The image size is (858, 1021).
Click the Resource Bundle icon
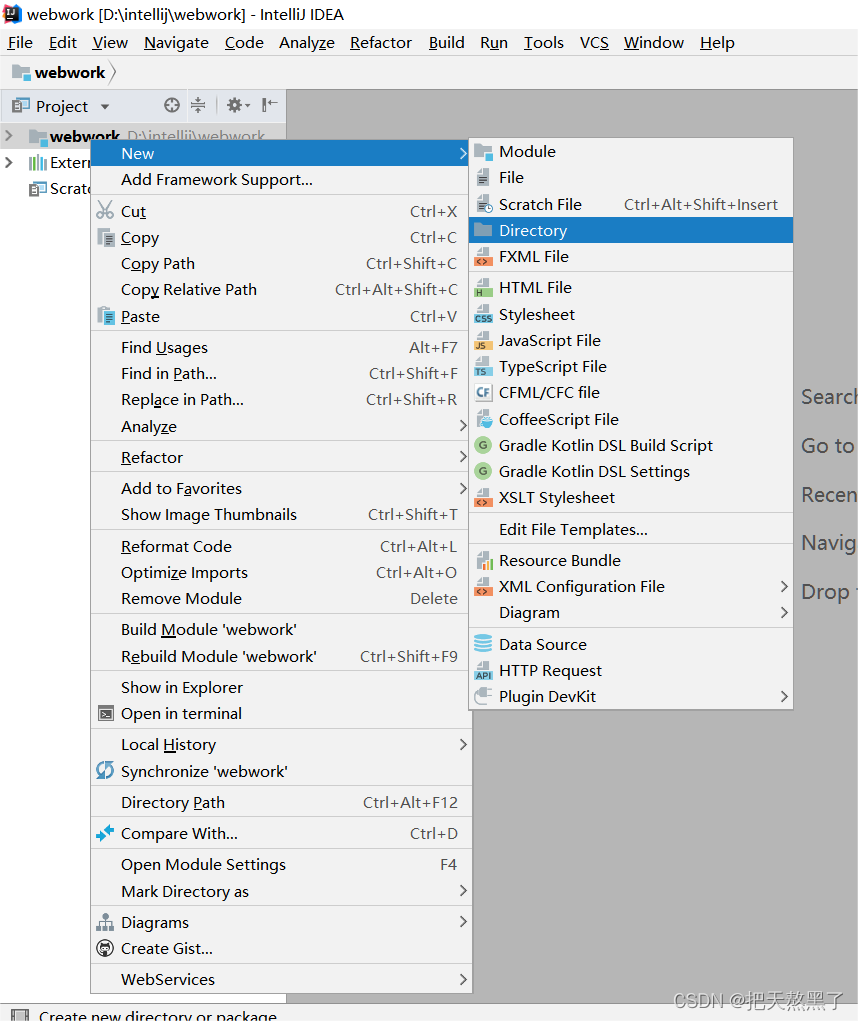coord(483,560)
